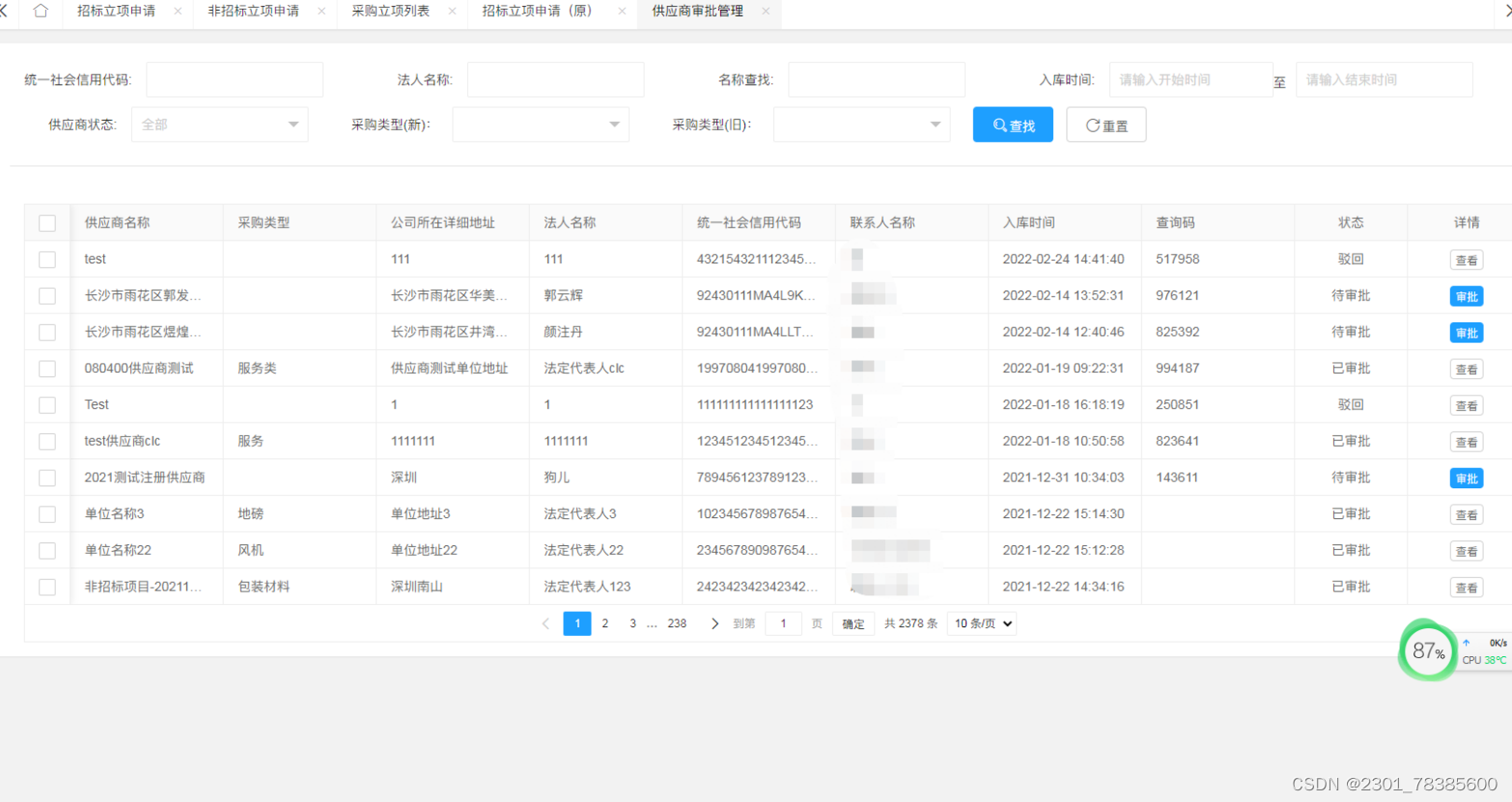This screenshot has width=1512, height=802.
Task: Click the page number input next to 到第
Action: point(782,623)
